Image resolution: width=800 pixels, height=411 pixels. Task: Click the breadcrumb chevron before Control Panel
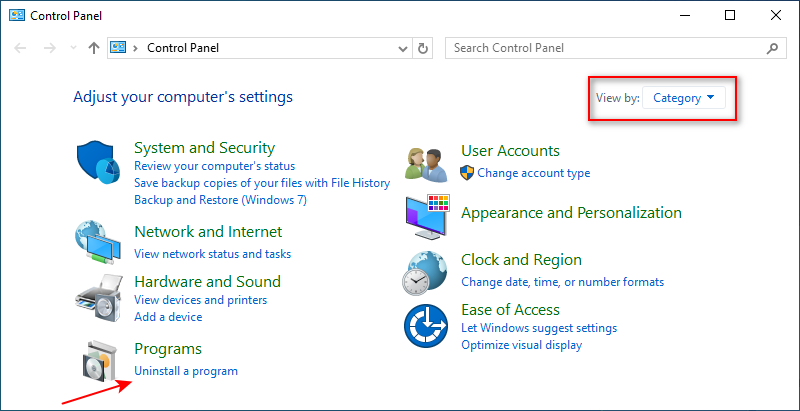click(x=135, y=48)
